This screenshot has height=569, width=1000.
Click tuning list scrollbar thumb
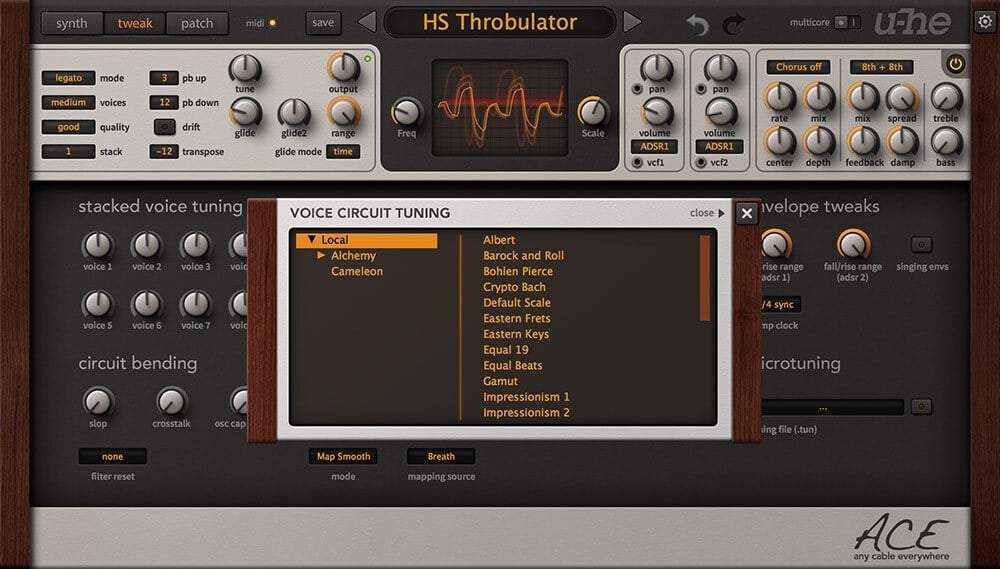tap(705, 278)
